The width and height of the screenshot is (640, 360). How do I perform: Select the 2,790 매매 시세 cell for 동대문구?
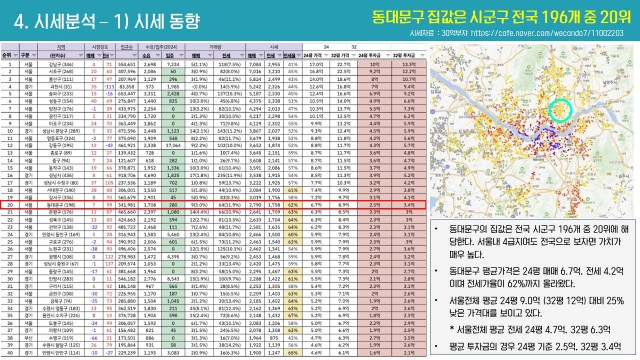[255, 205]
